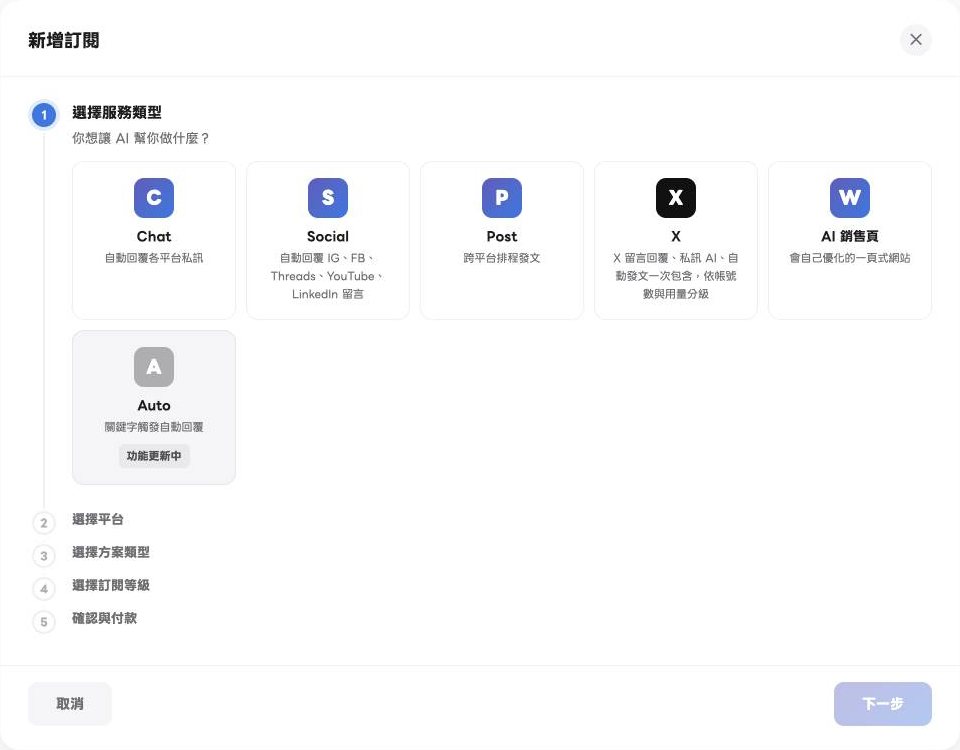This screenshot has width=960, height=750.
Task: Click the 下一步 button
Action: (x=882, y=703)
